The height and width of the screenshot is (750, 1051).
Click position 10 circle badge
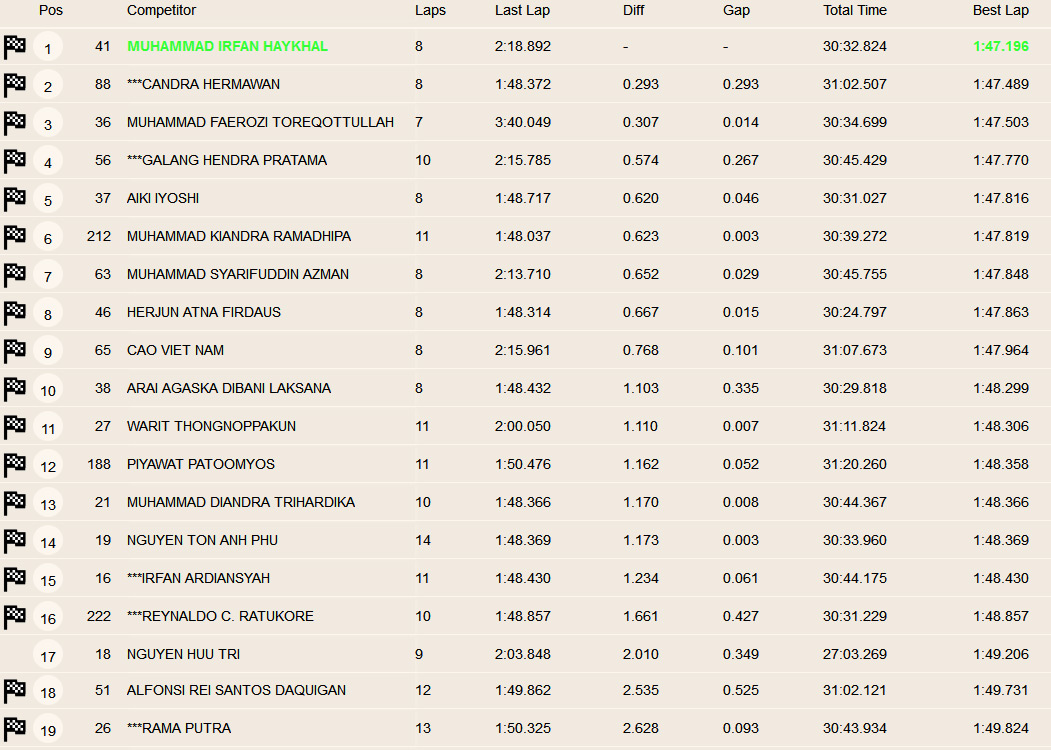click(x=48, y=390)
